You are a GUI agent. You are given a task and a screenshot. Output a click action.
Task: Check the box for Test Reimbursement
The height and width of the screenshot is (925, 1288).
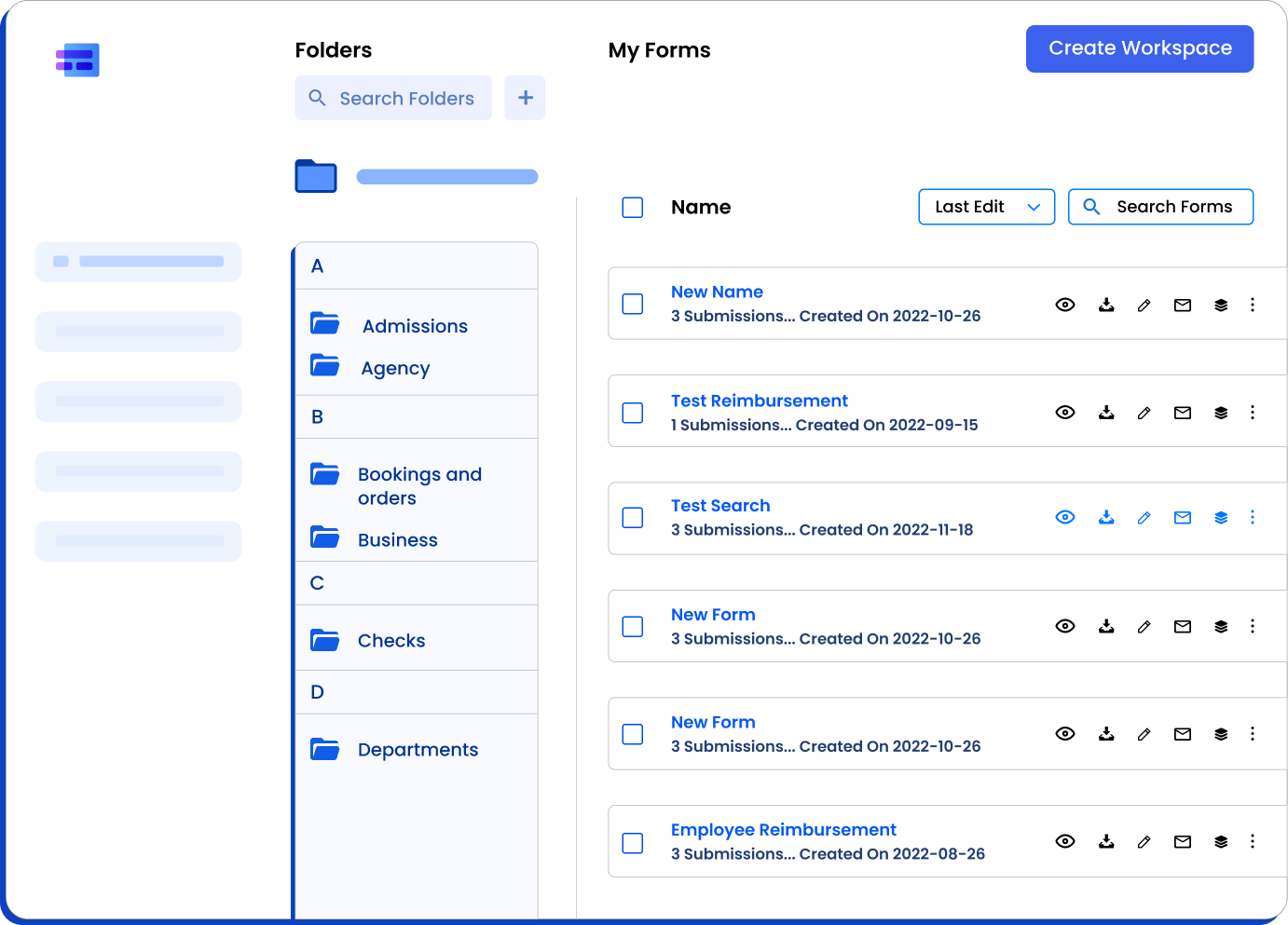633,413
